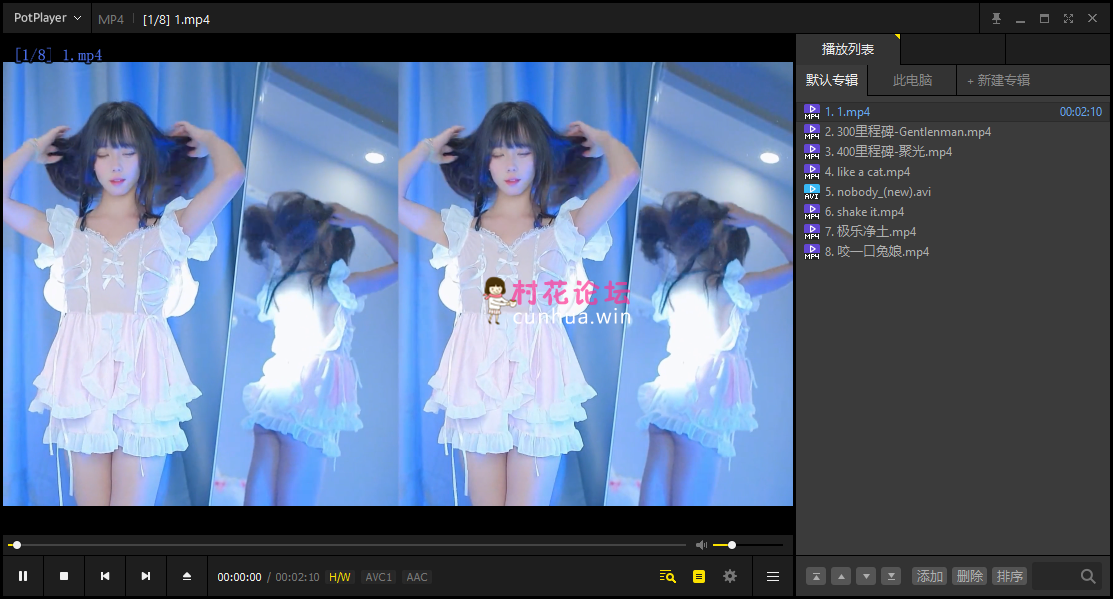
Task: Click the total duration 00:02:10 on control bar
Action: click(x=297, y=577)
